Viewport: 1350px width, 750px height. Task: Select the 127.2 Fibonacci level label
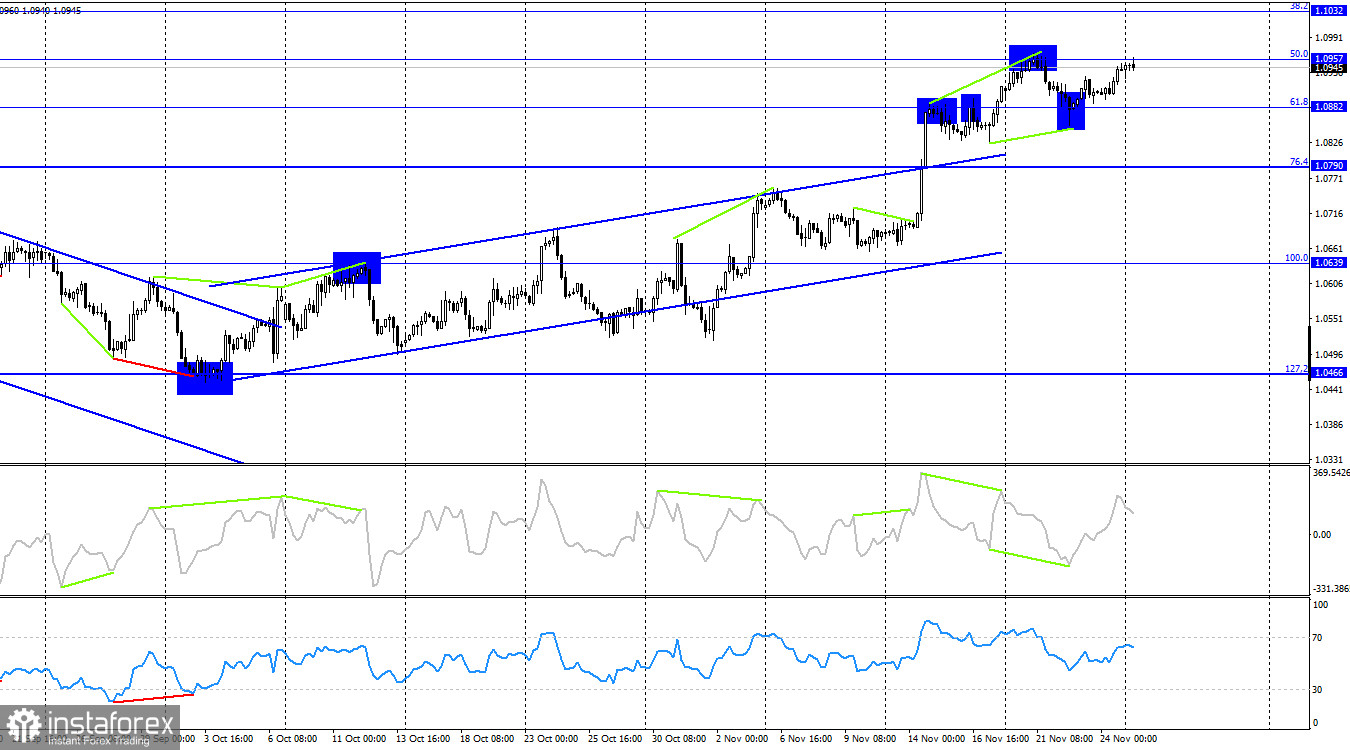[1297, 368]
